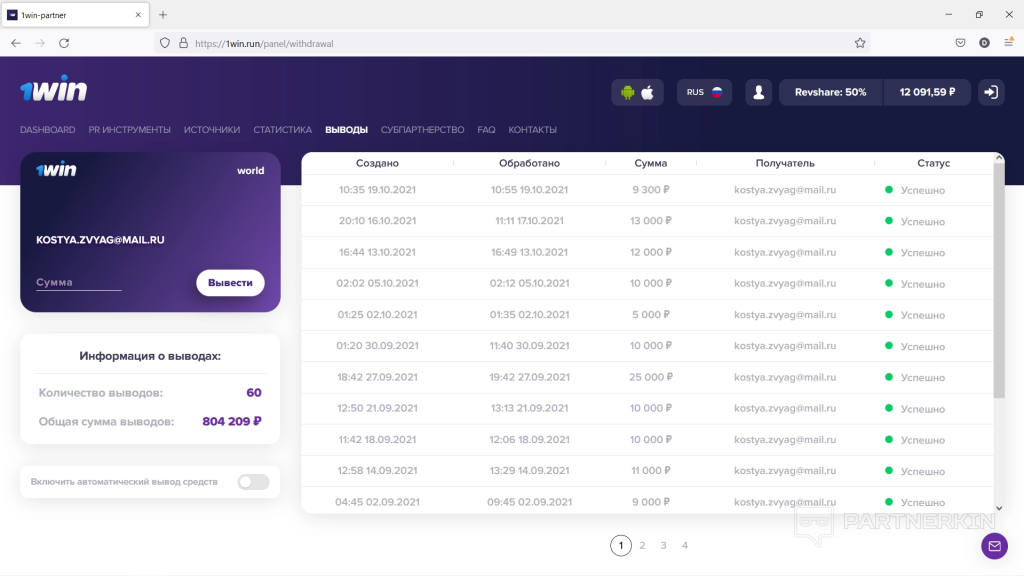
Task: Click created date 10:35 19.10.2021
Action: pos(377,190)
